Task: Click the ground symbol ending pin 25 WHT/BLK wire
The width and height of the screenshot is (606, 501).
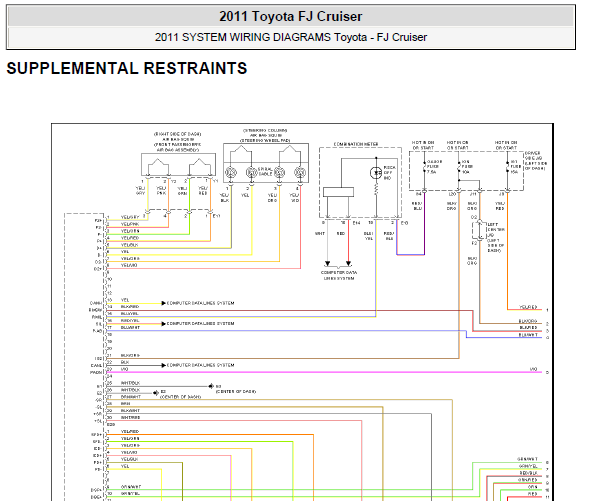Action: point(211,386)
